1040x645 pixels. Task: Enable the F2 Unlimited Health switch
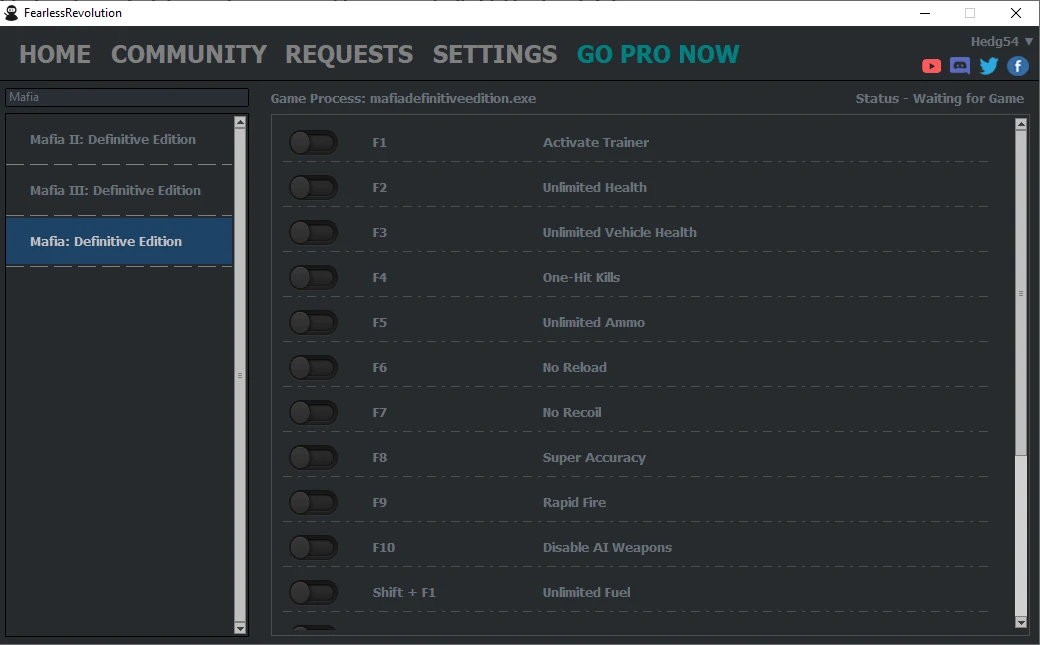(x=314, y=188)
